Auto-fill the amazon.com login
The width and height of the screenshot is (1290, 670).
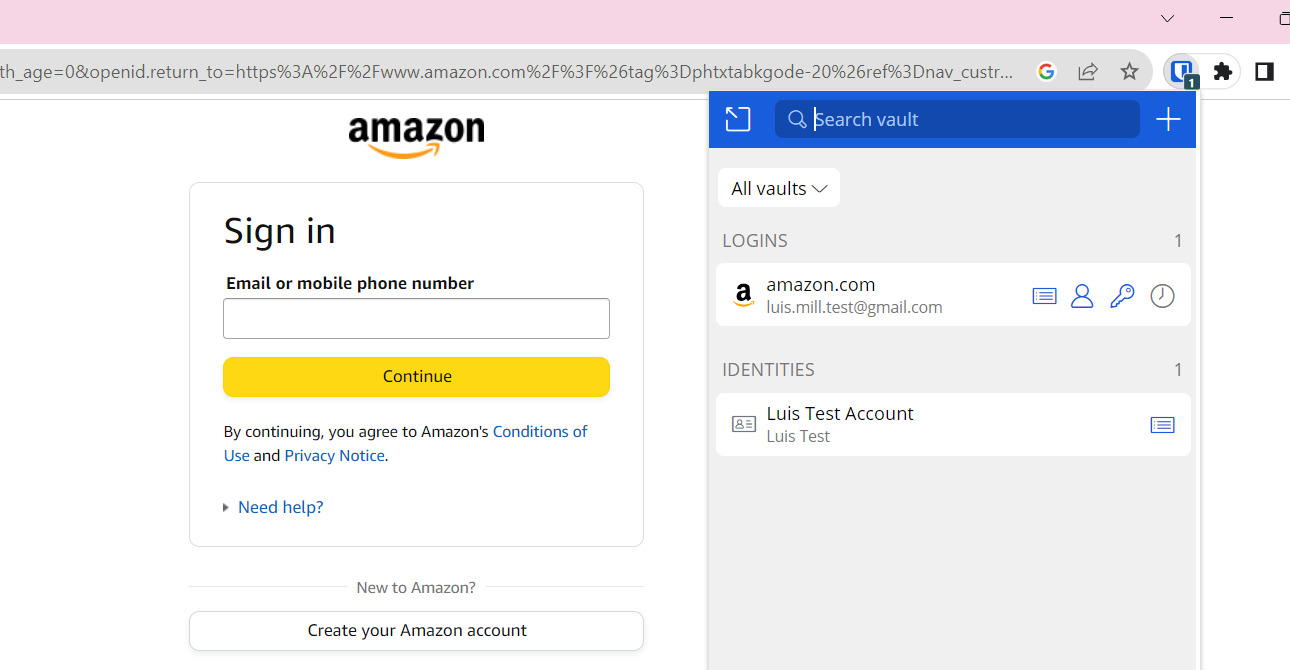point(1044,296)
